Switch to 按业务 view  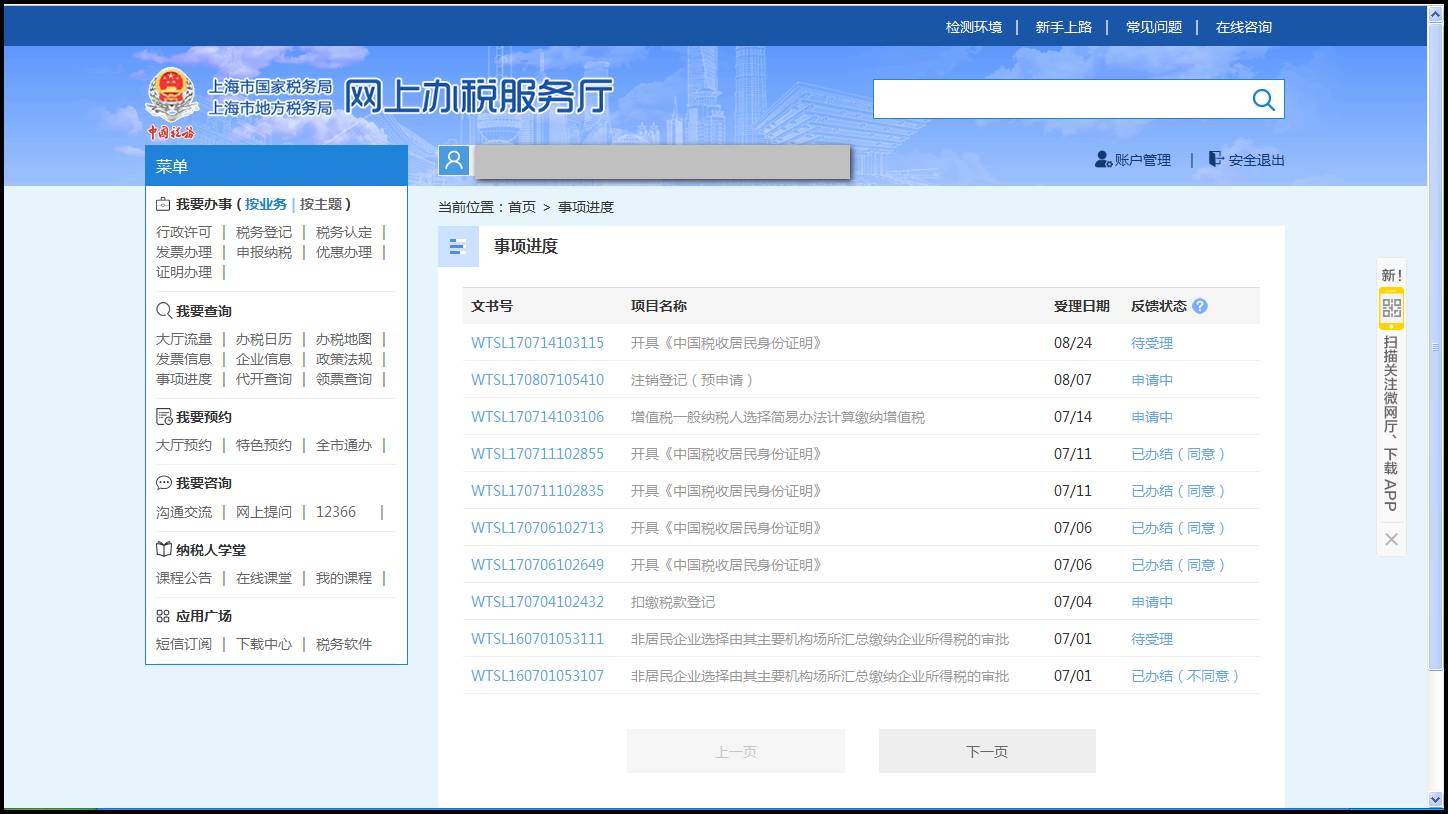coord(266,204)
